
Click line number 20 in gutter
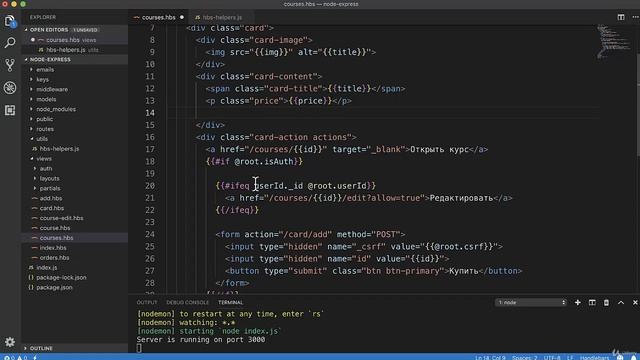point(150,186)
